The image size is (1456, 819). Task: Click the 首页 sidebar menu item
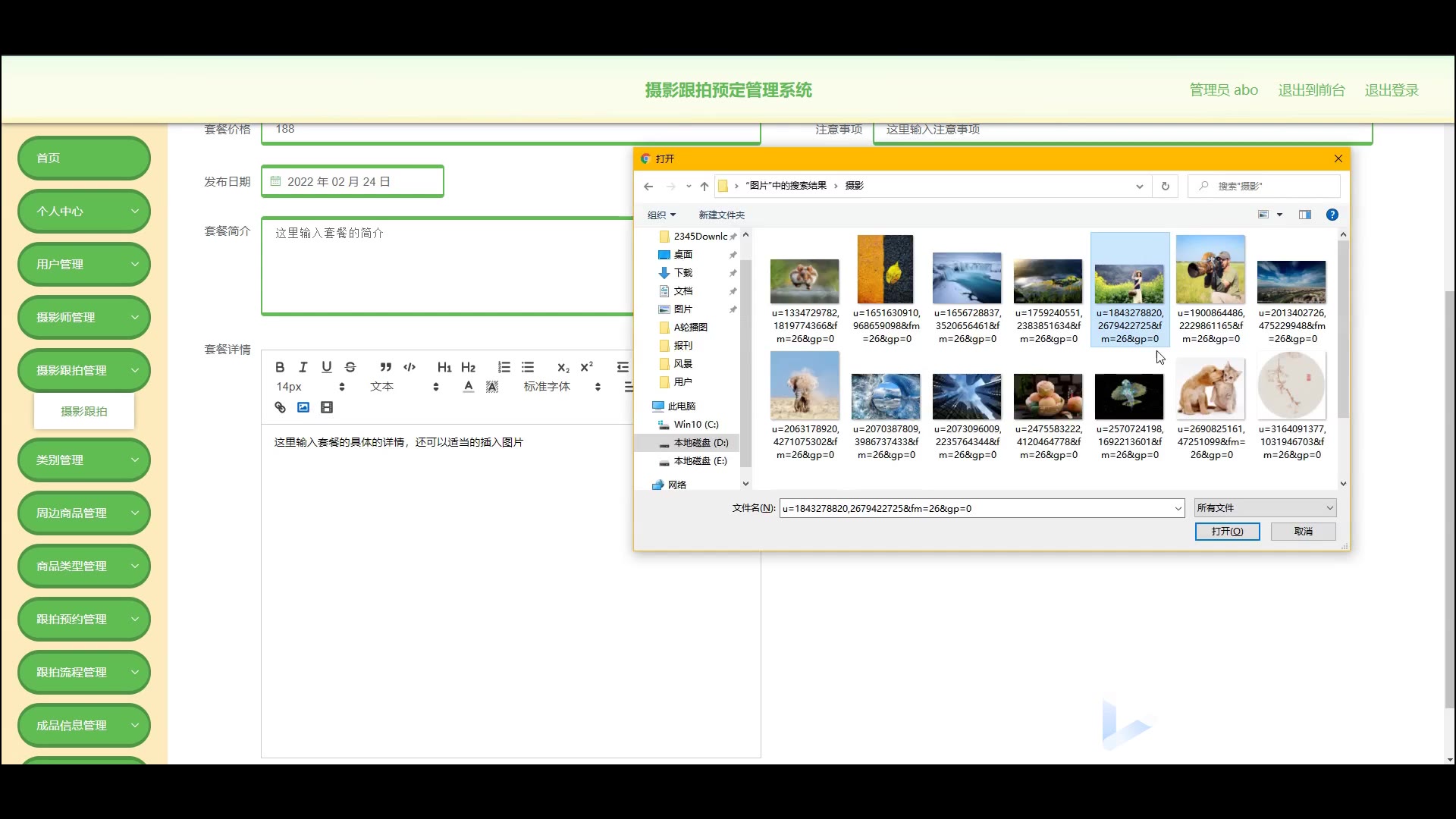[83, 158]
